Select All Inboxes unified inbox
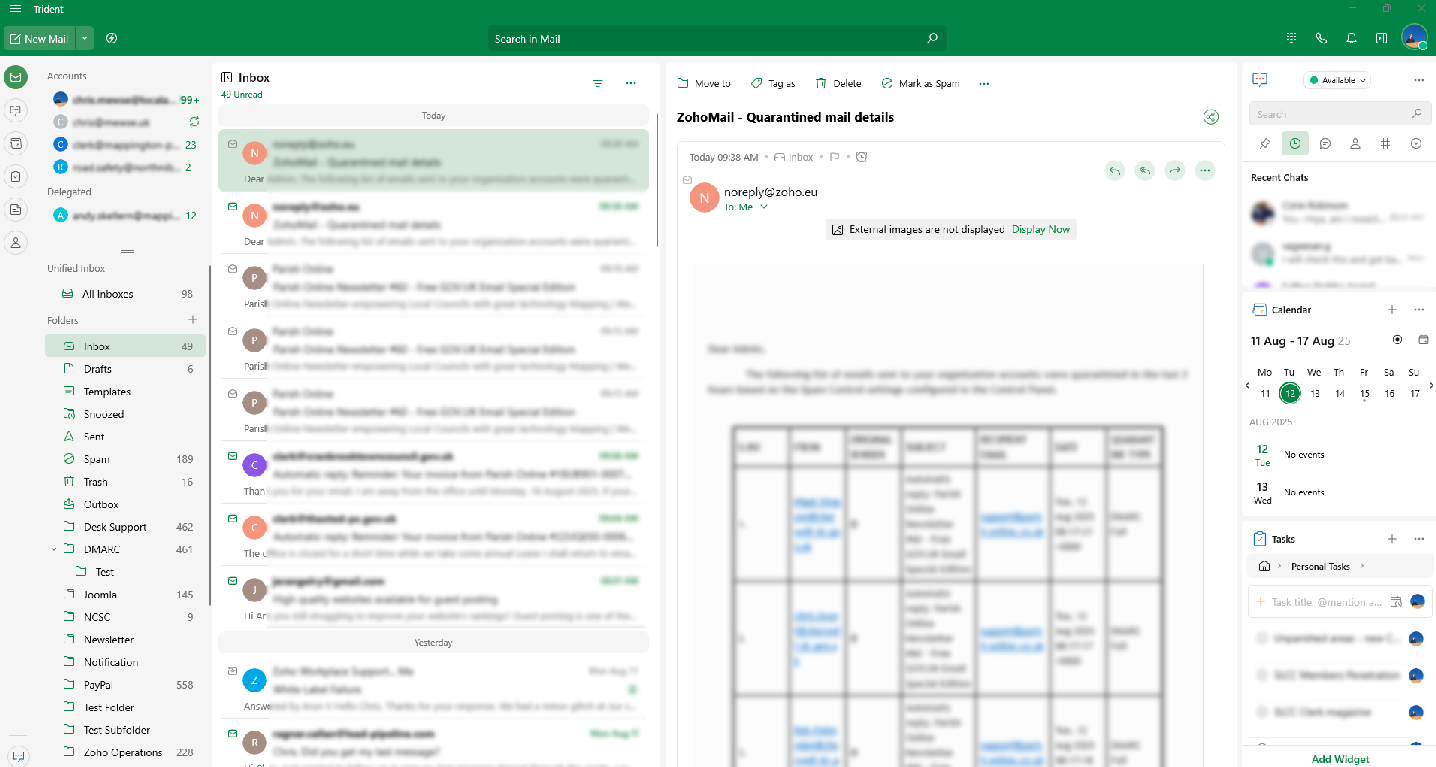This screenshot has height=767, width=1436. 125,294
